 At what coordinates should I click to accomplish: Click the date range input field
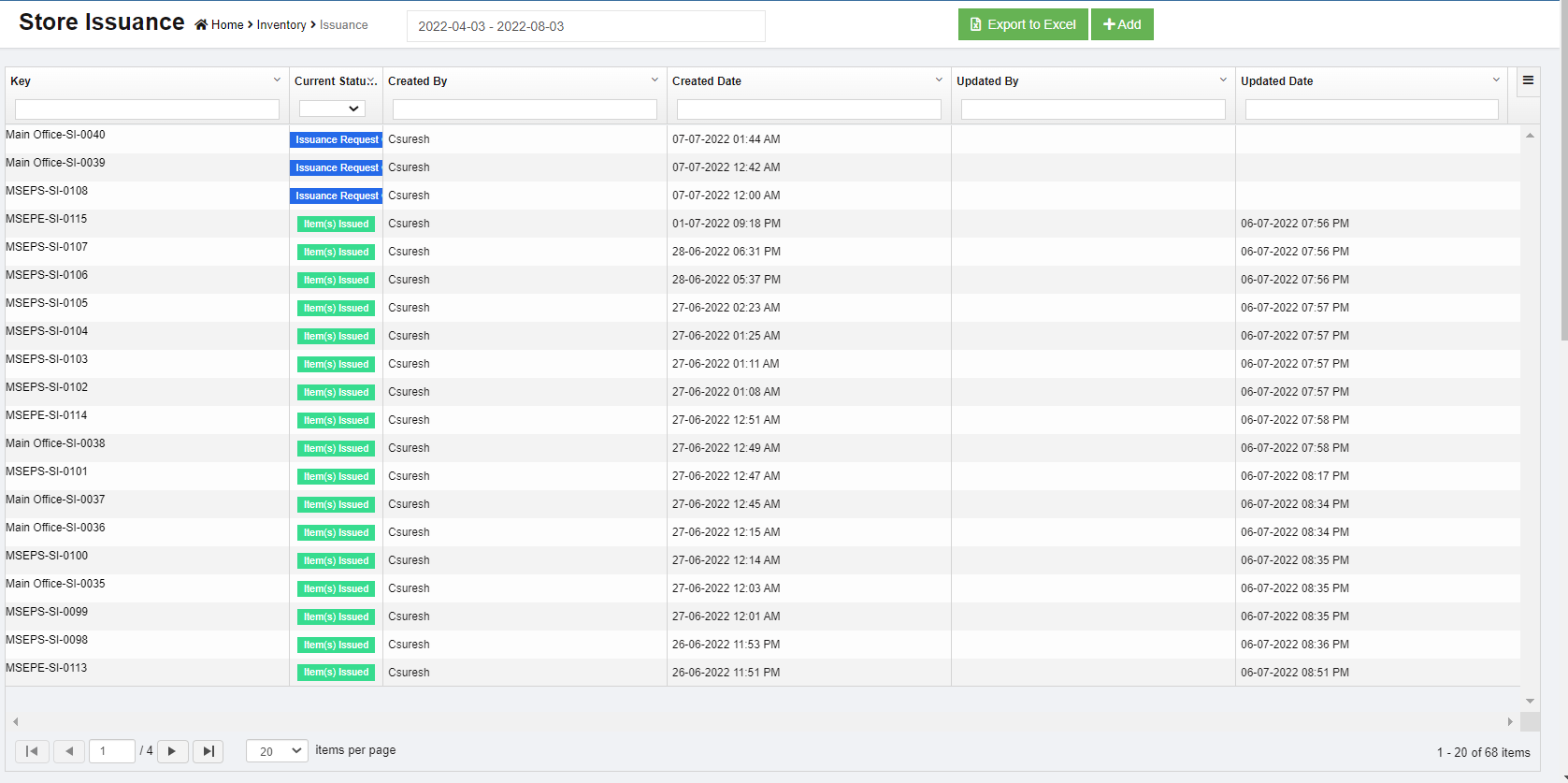[x=585, y=26]
